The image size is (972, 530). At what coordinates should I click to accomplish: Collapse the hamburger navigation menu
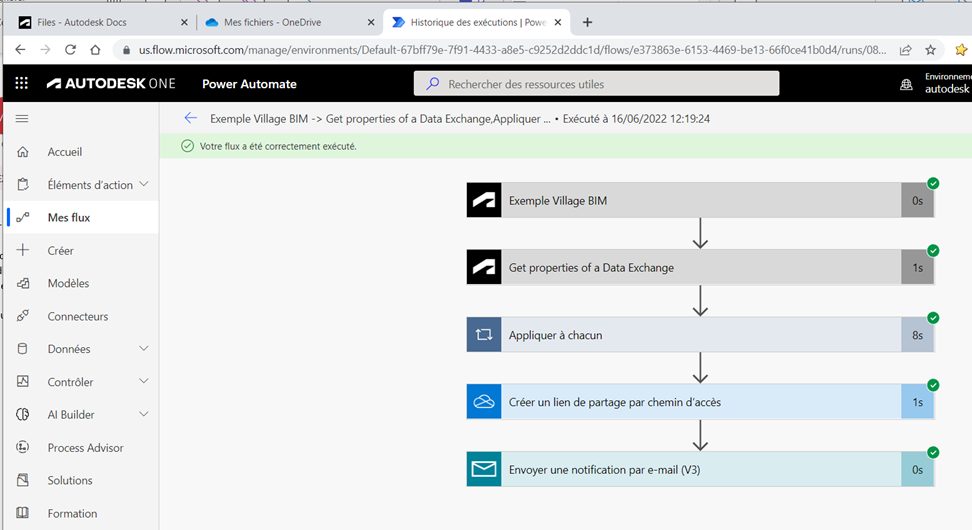pos(22,118)
